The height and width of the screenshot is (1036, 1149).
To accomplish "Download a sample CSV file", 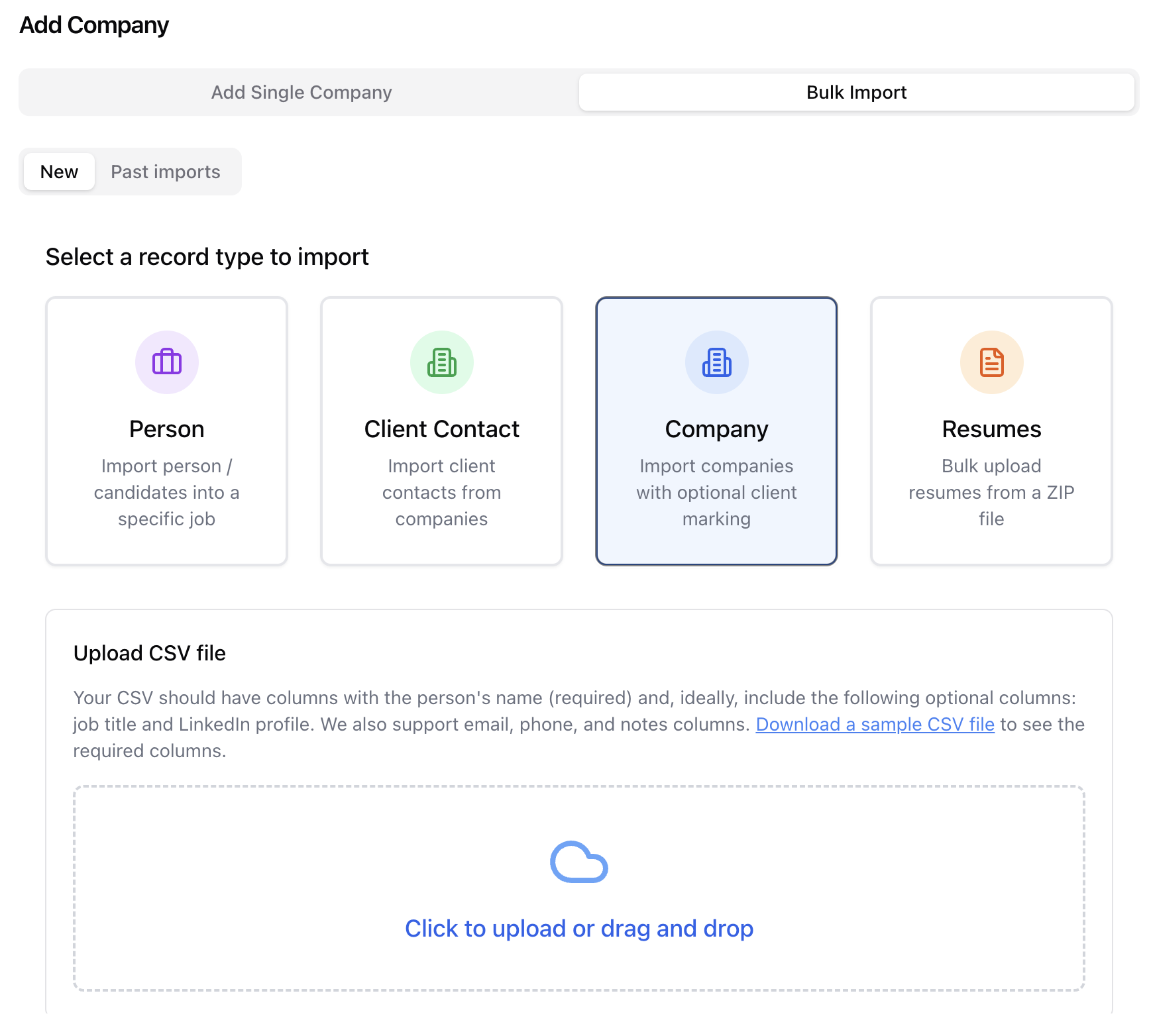I will [875, 724].
